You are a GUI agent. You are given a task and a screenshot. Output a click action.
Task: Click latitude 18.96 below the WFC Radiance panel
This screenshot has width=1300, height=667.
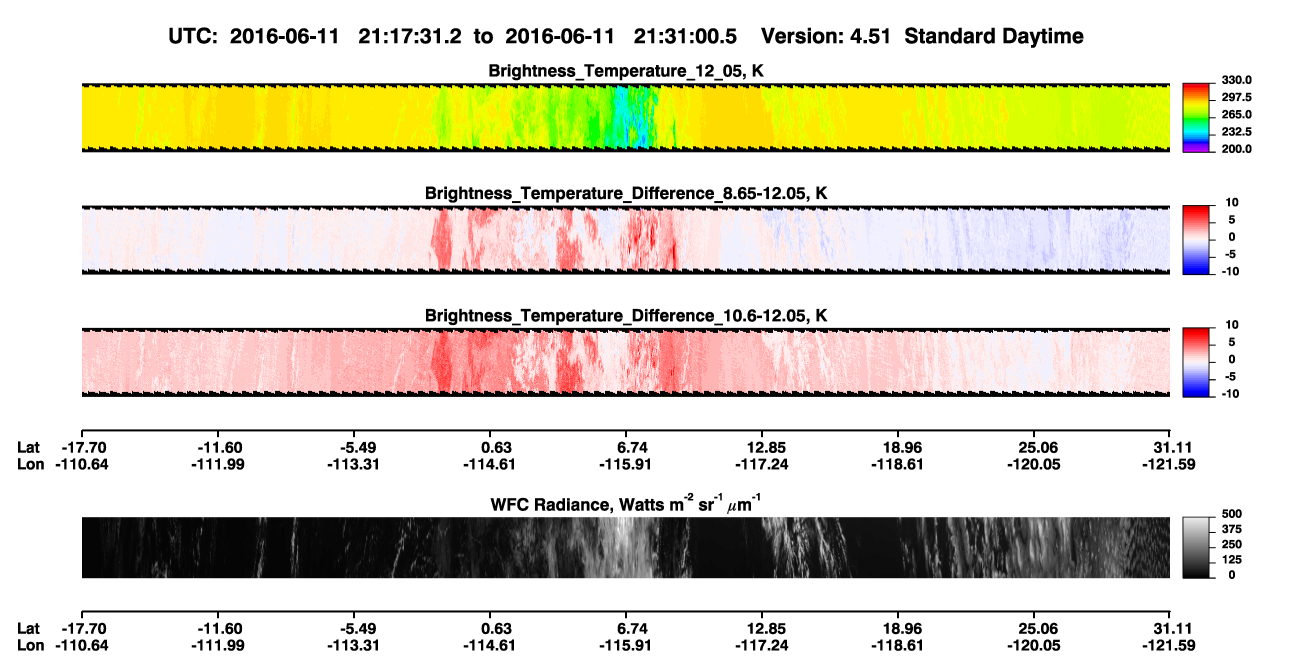pyautogui.click(x=899, y=629)
